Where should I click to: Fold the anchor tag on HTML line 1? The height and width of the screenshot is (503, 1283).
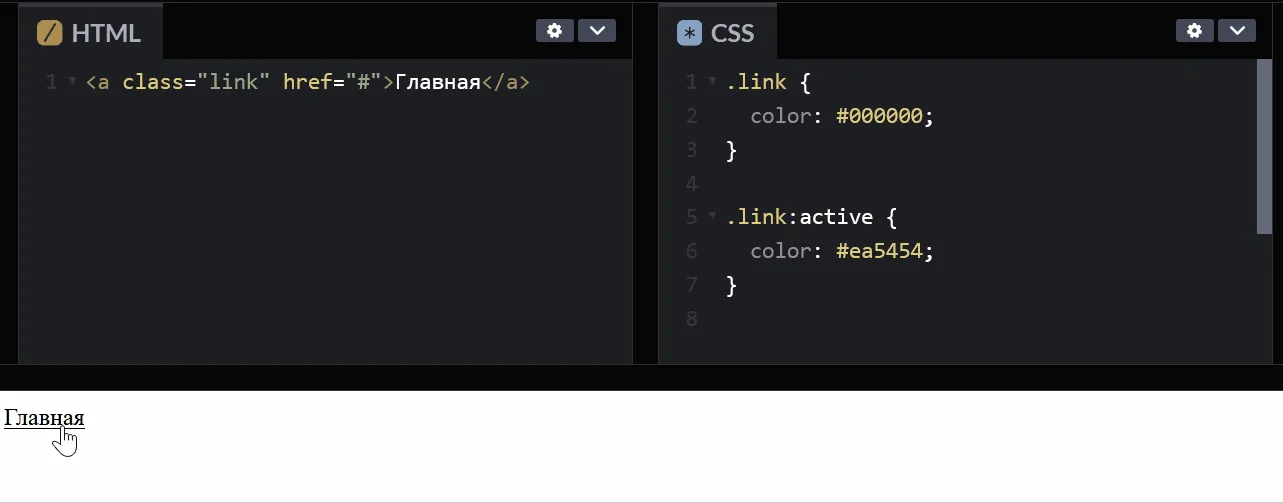pos(72,81)
